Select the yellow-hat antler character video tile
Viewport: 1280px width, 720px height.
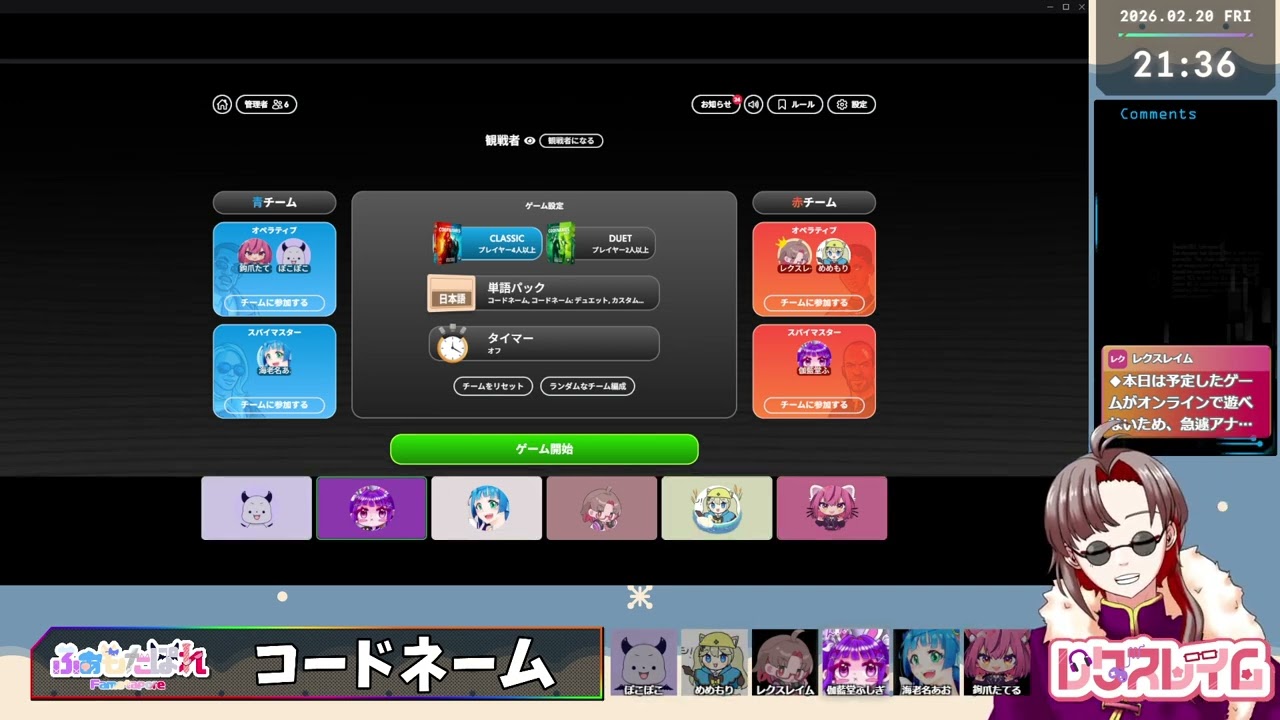click(717, 508)
